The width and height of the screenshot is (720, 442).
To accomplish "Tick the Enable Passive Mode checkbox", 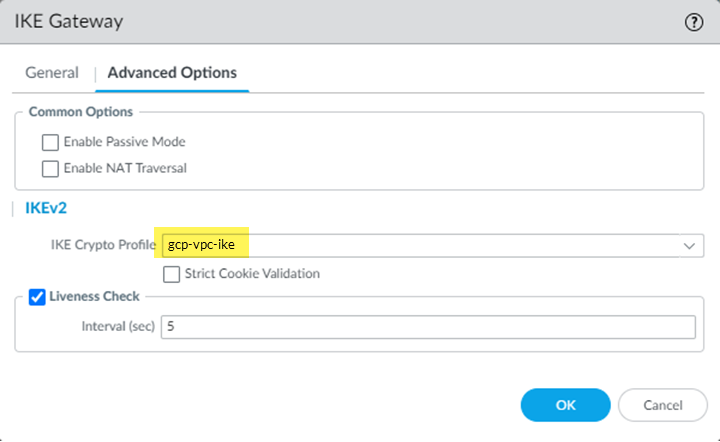I will [50, 142].
